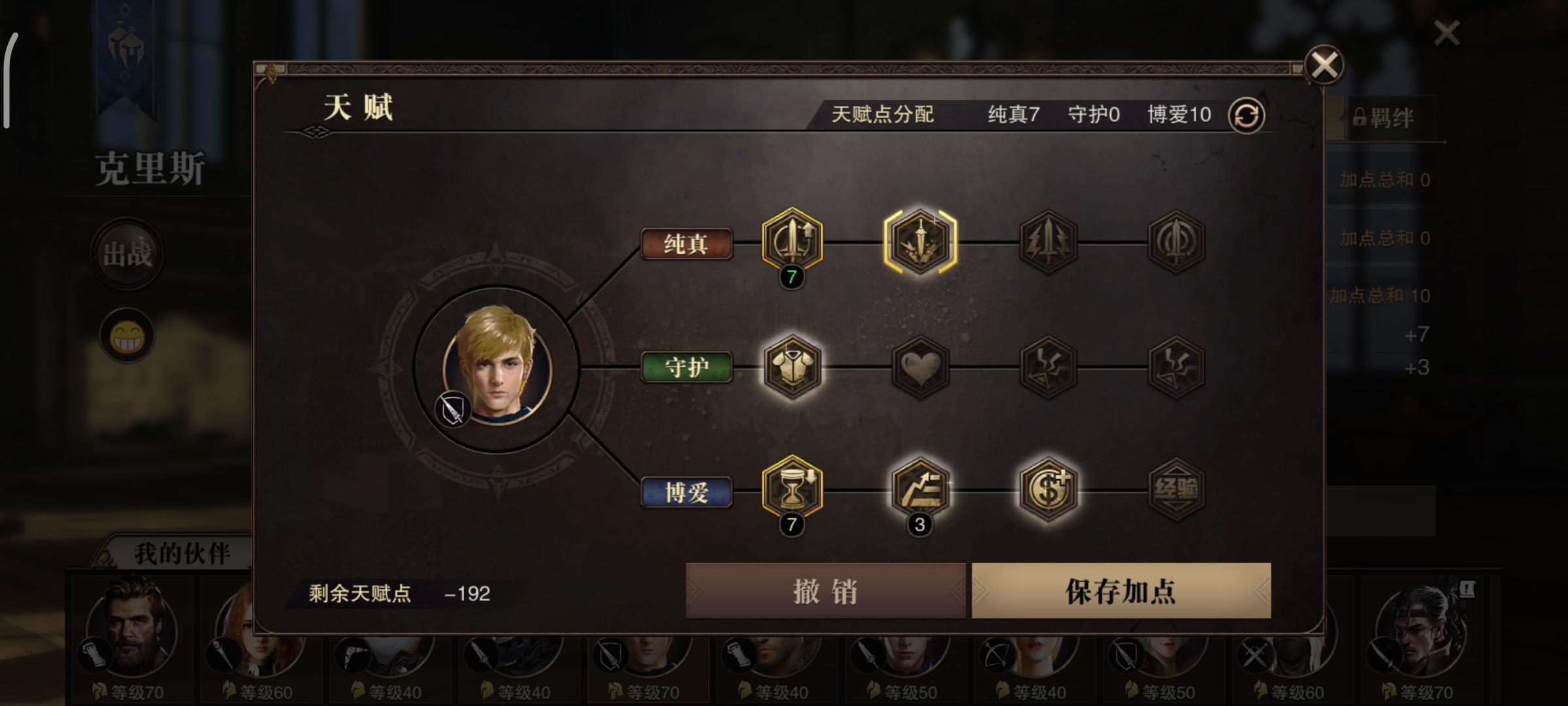Select the last 纯真 sword-shield talent
The image size is (1568, 706).
[1176, 241]
